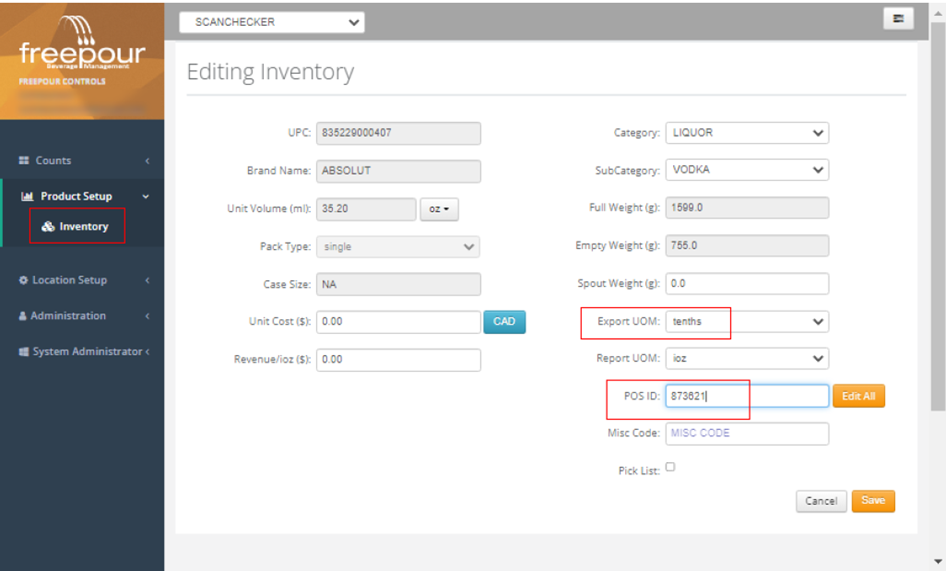Click the Cancel button
This screenshot has width=946, height=571.
point(821,501)
